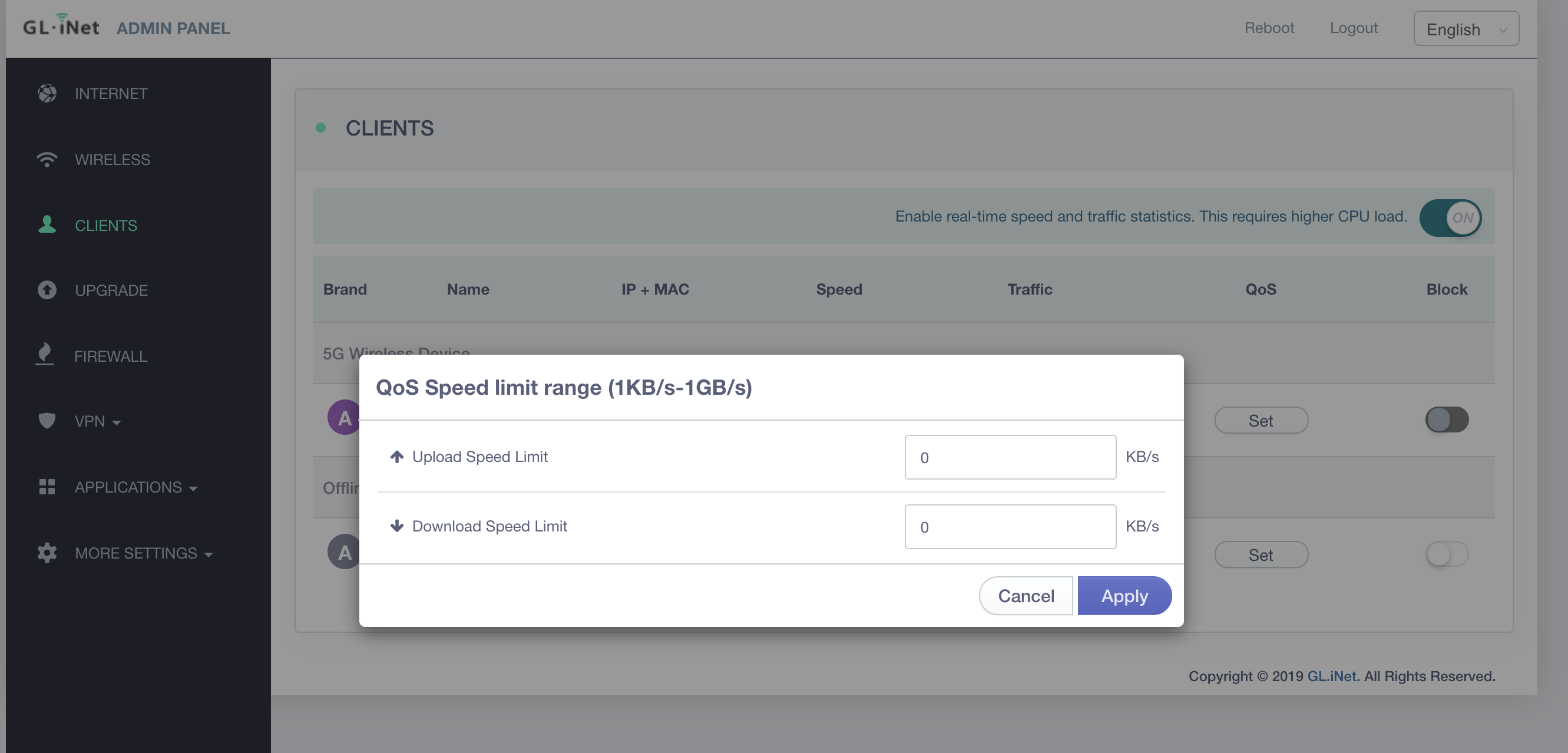Expand the Applications submenu arrow
The height and width of the screenshot is (753, 1568).
194,488
